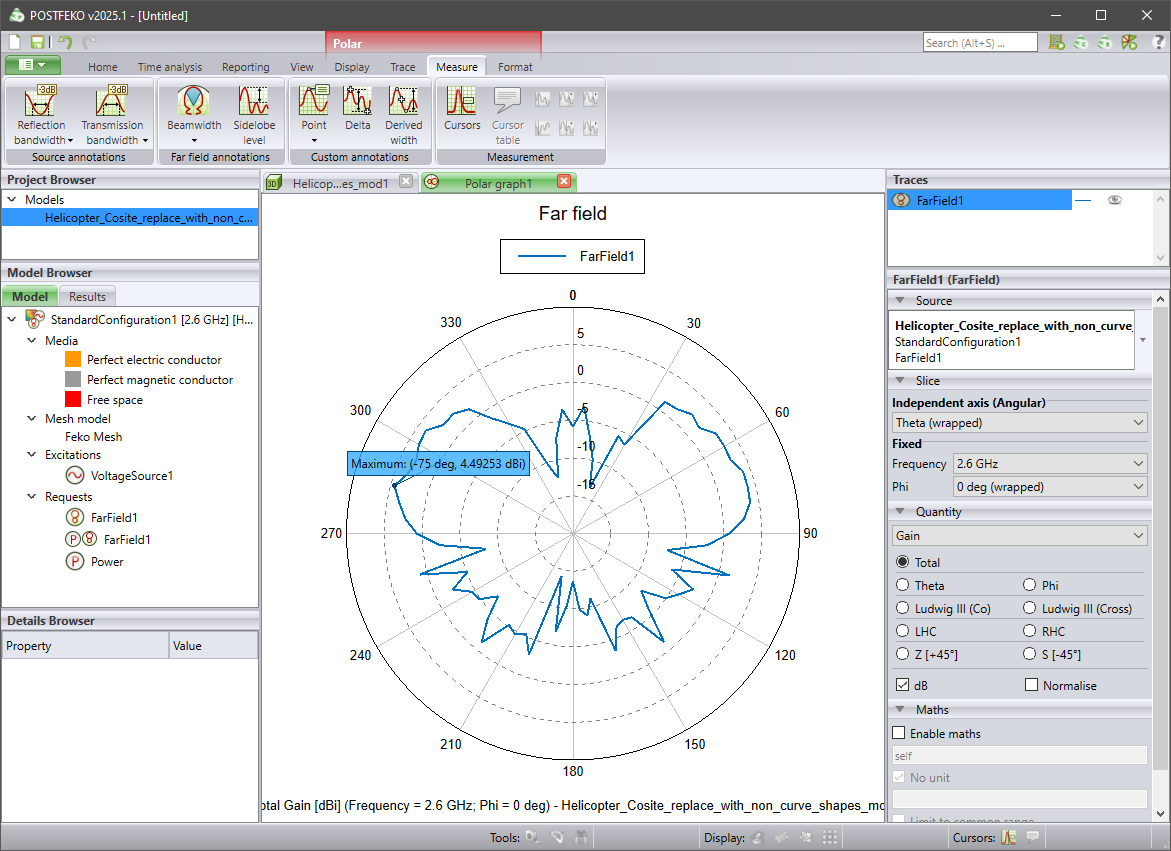This screenshot has width=1171, height=851.
Task: Open the Phi 0 deg (wrapped) dropdown
Action: pos(1050,487)
